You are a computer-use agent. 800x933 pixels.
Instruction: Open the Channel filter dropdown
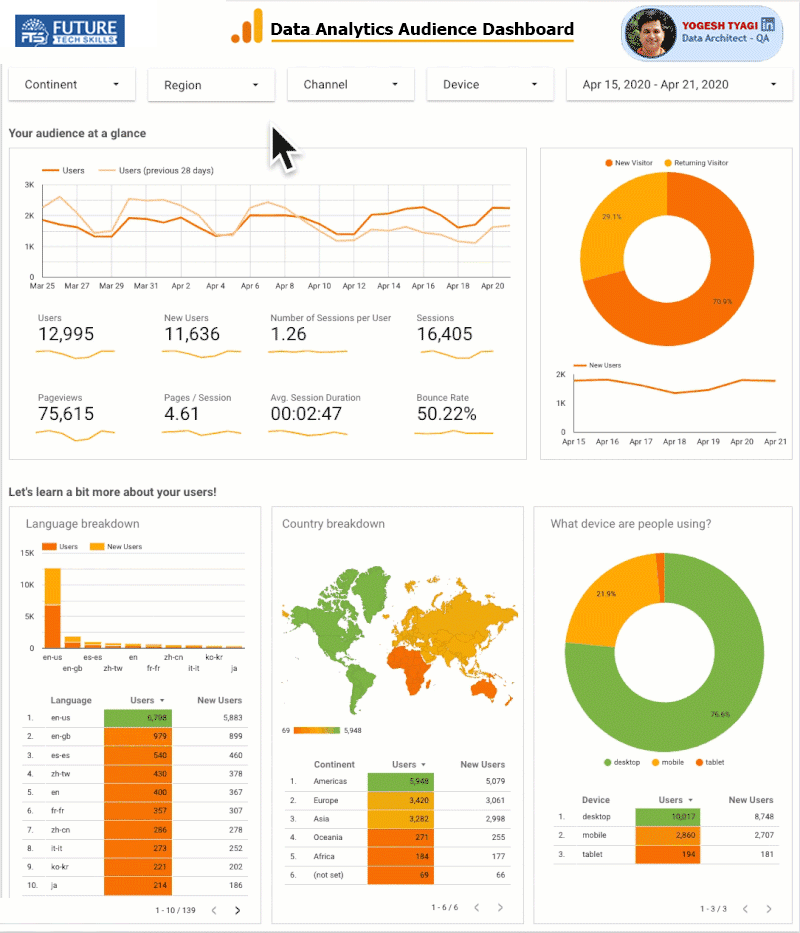pyautogui.click(x=350, y=85)
